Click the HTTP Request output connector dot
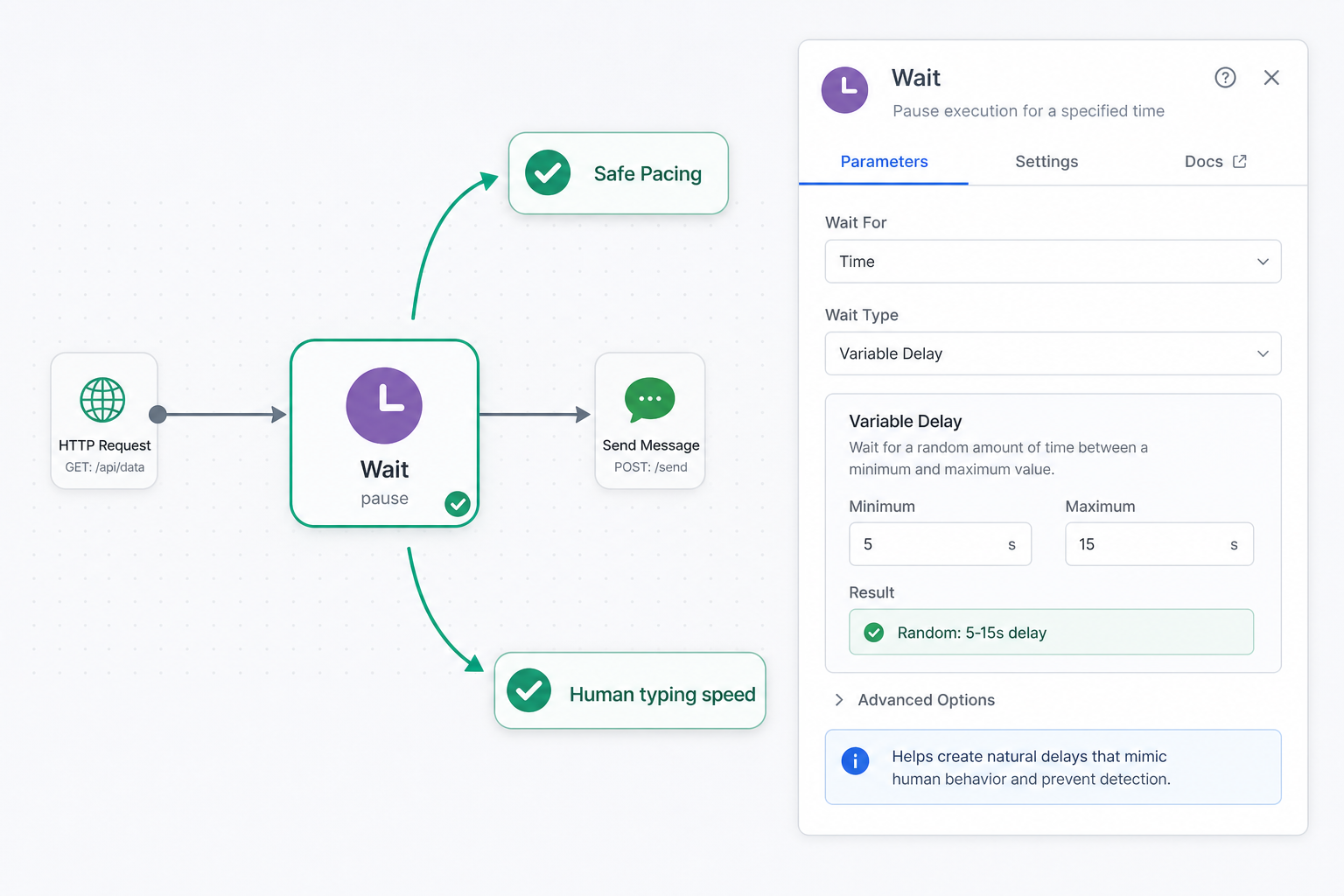 [157, 414]
